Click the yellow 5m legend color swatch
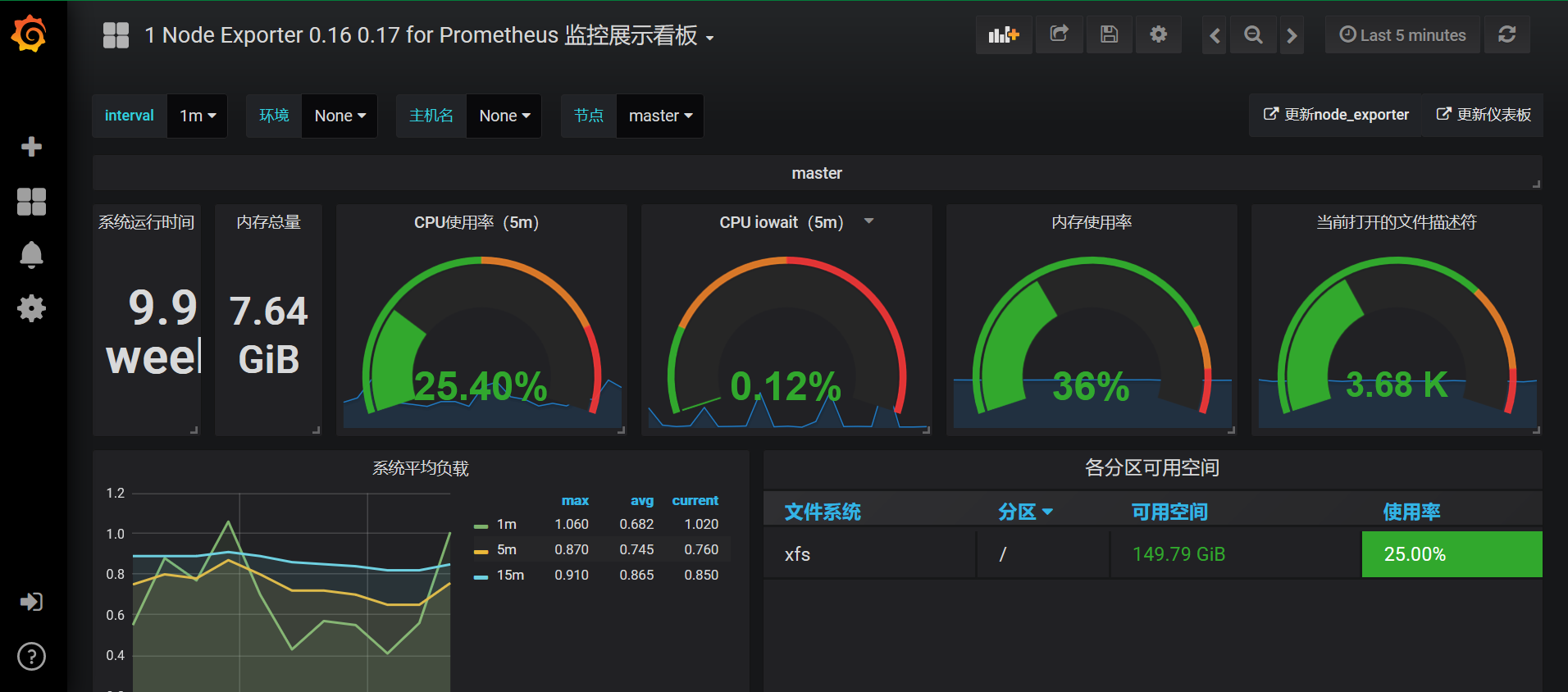Screen dimensions: 1568x692 coord(481,552)
